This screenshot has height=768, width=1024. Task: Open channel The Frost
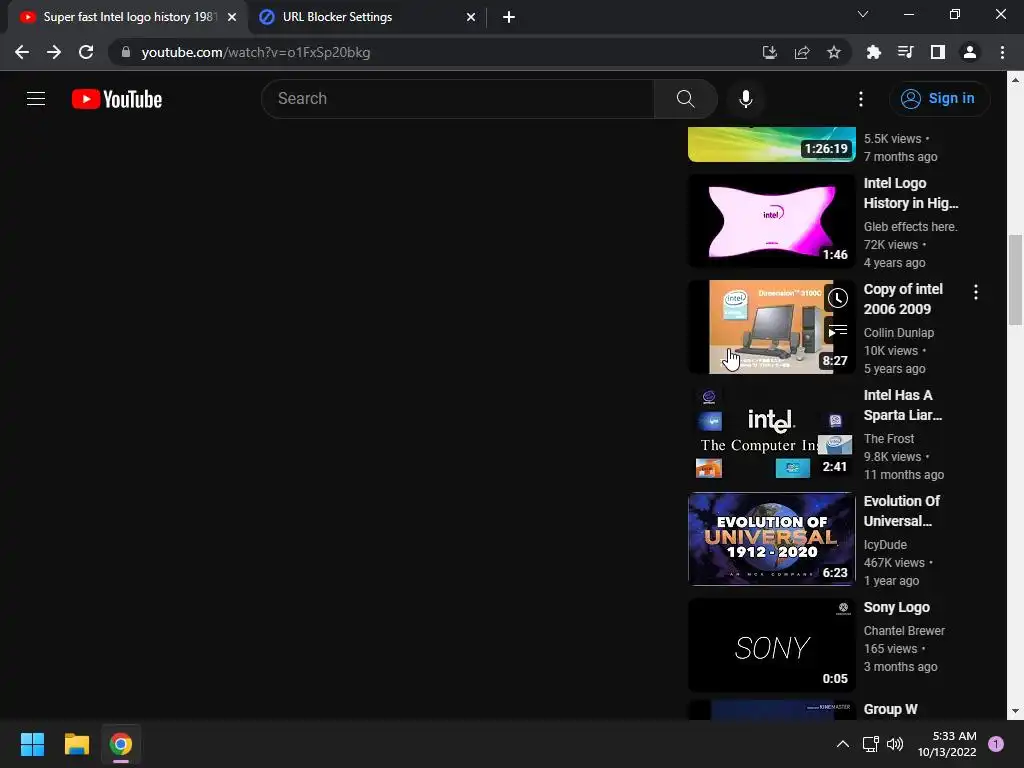(x=889, y=439)
